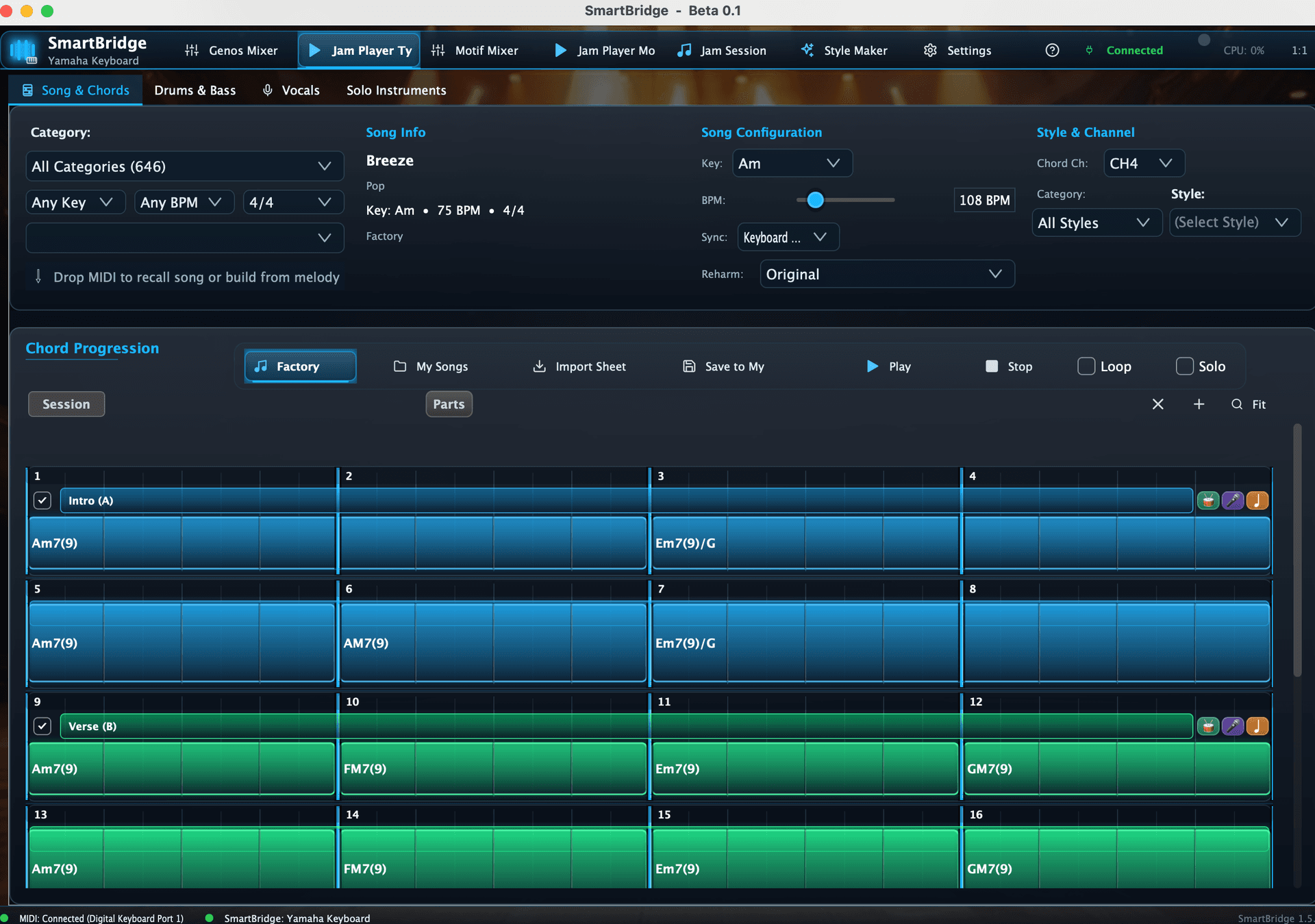
Task: Click the SmartBridge logo icon
Action: coord(23,51)
